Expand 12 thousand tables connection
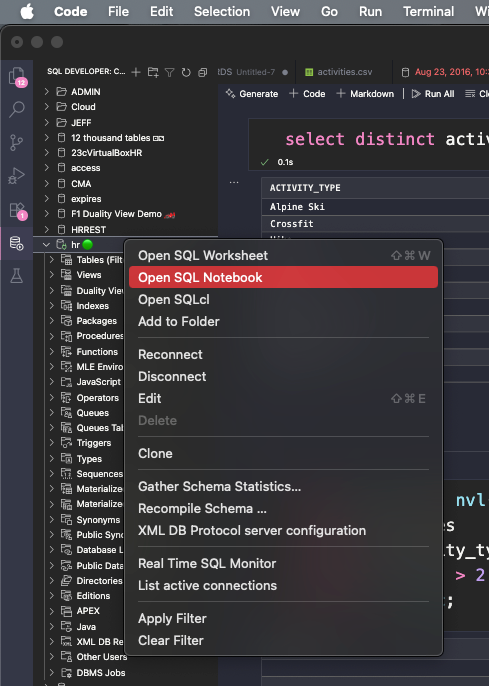The width and height of the screenshot is (489, 686). [x=47, y=138]
